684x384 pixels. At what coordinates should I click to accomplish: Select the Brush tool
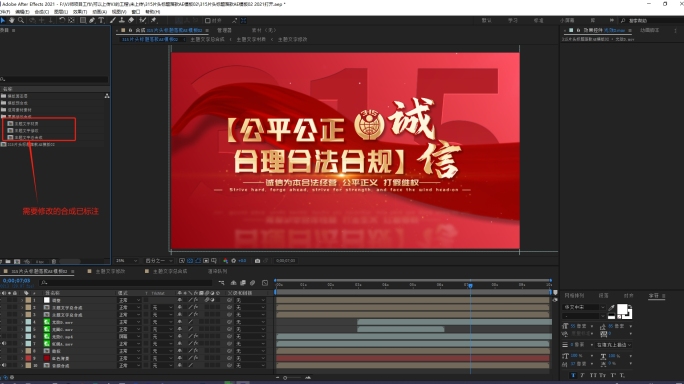[113, 21]
